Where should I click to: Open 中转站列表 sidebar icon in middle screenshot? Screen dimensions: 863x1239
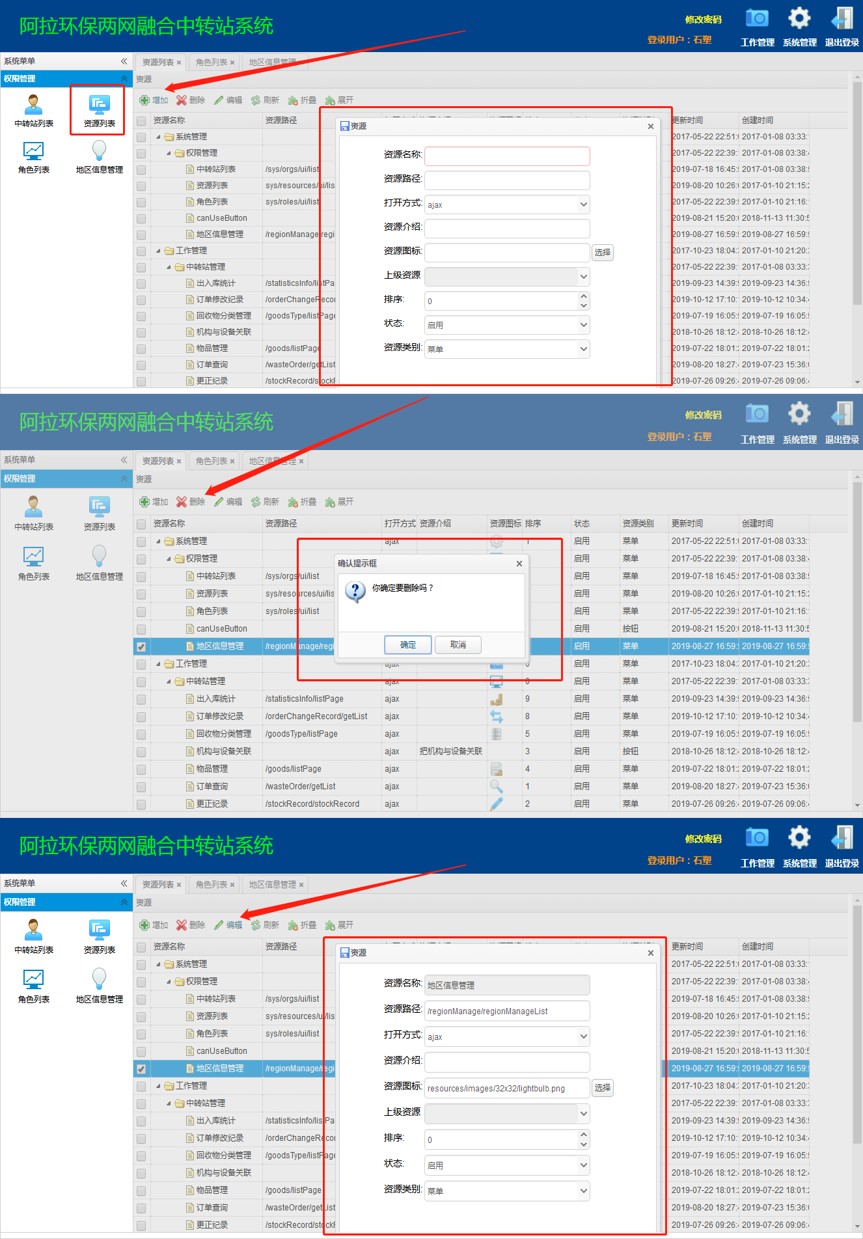34,507
